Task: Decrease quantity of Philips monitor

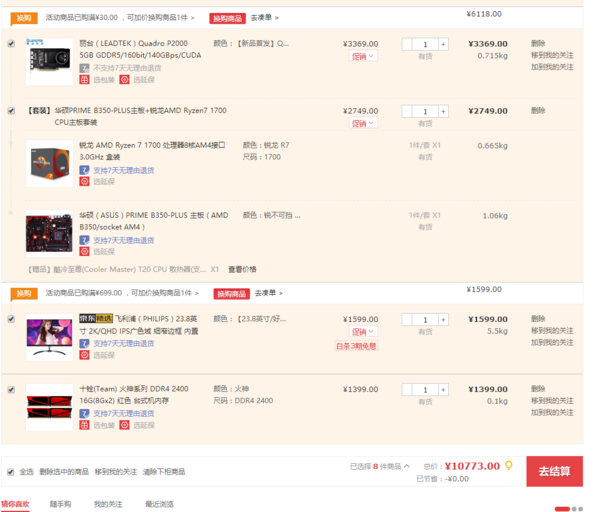Action: 407,320
